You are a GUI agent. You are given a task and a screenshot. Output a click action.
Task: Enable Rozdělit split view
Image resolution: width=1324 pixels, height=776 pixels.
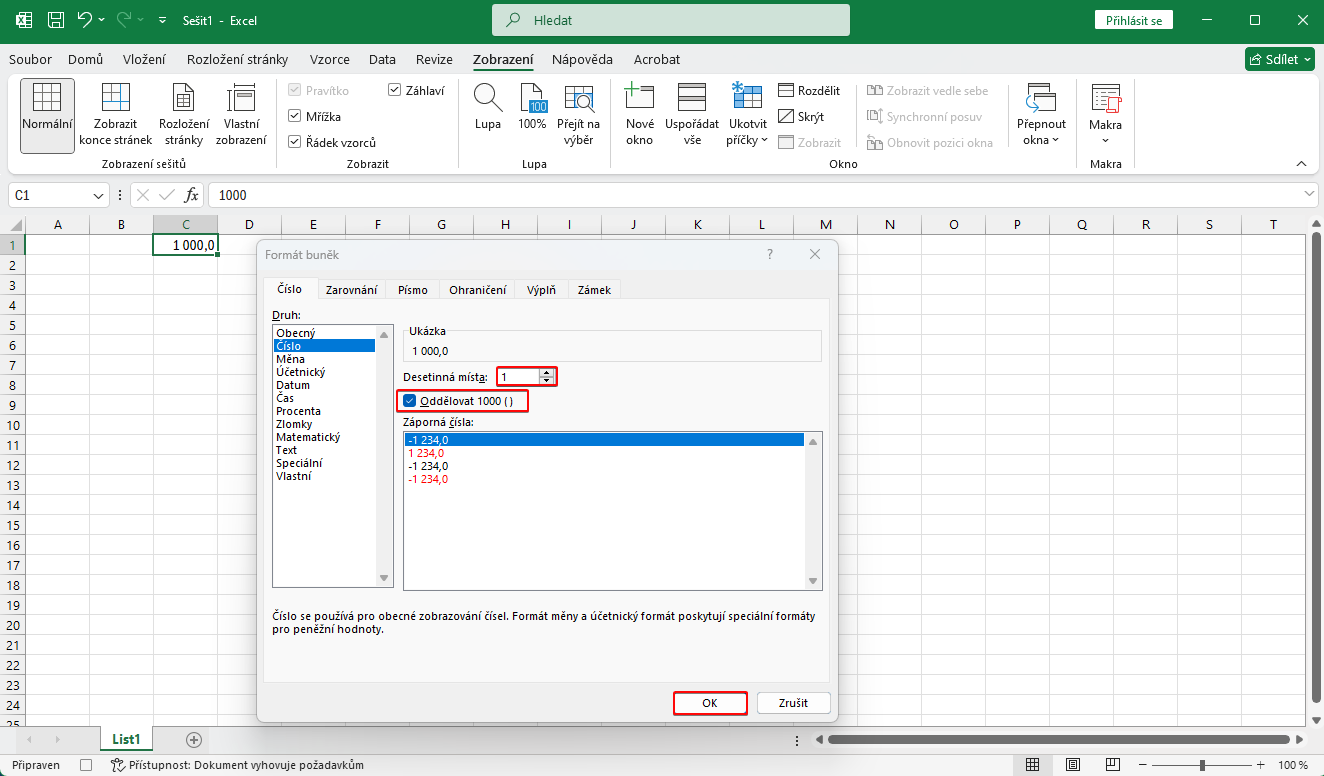(810, 90)
